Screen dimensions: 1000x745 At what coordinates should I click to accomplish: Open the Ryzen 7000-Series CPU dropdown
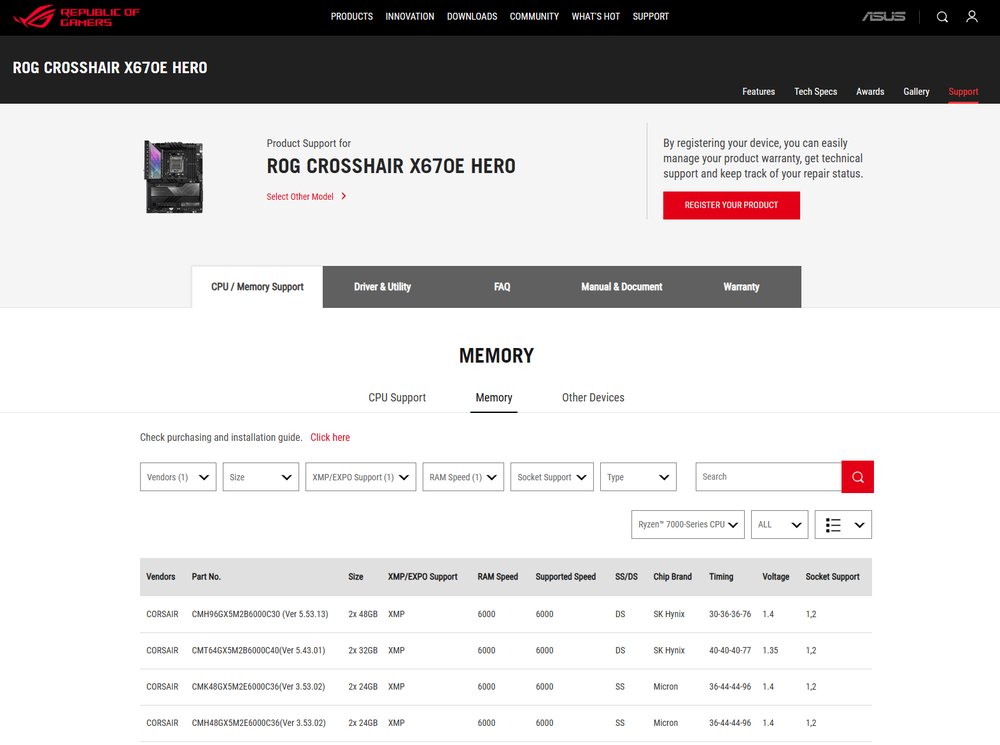[690, 525]
